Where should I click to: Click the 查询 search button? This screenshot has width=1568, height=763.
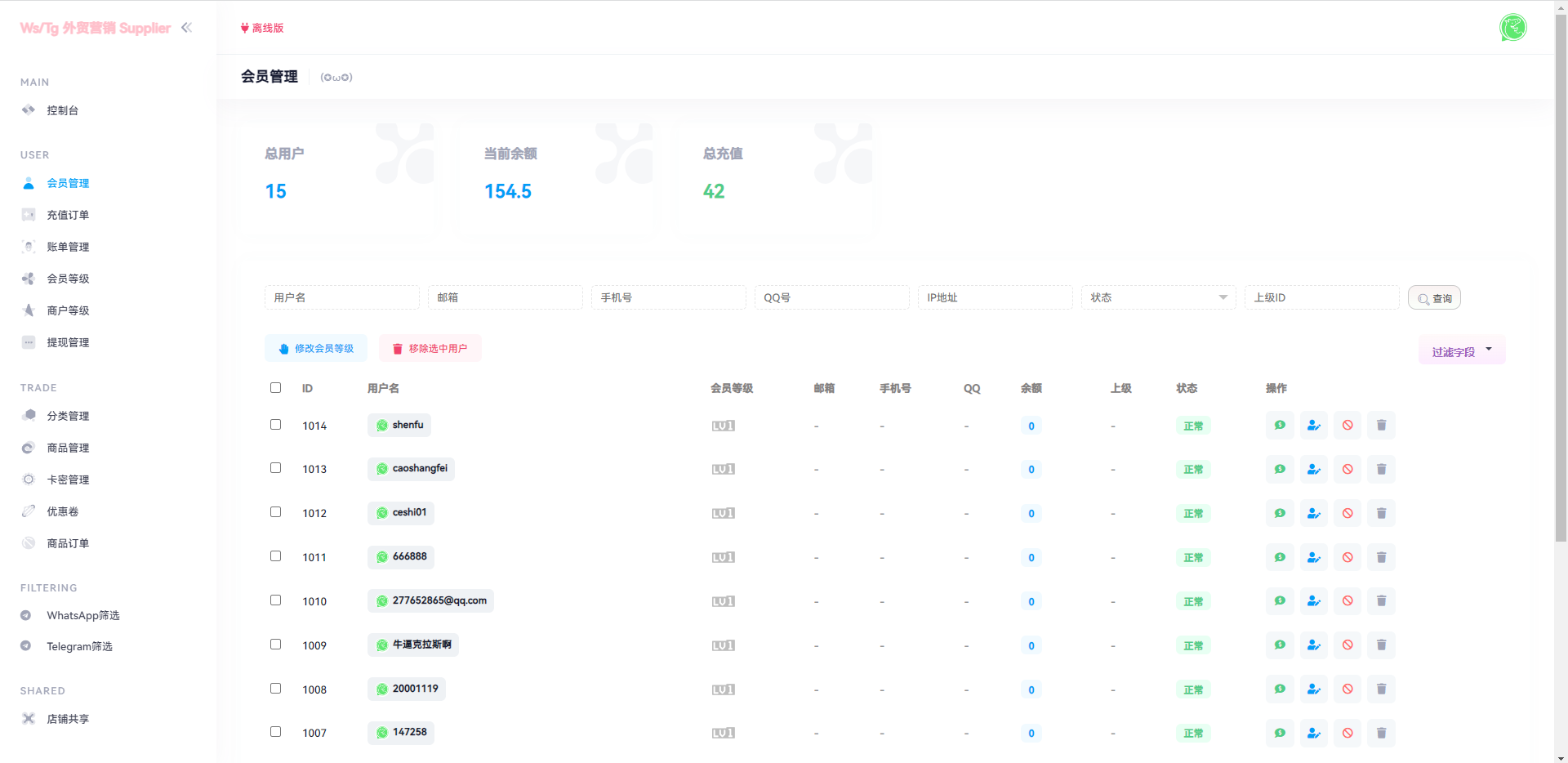click(1434, 297)
